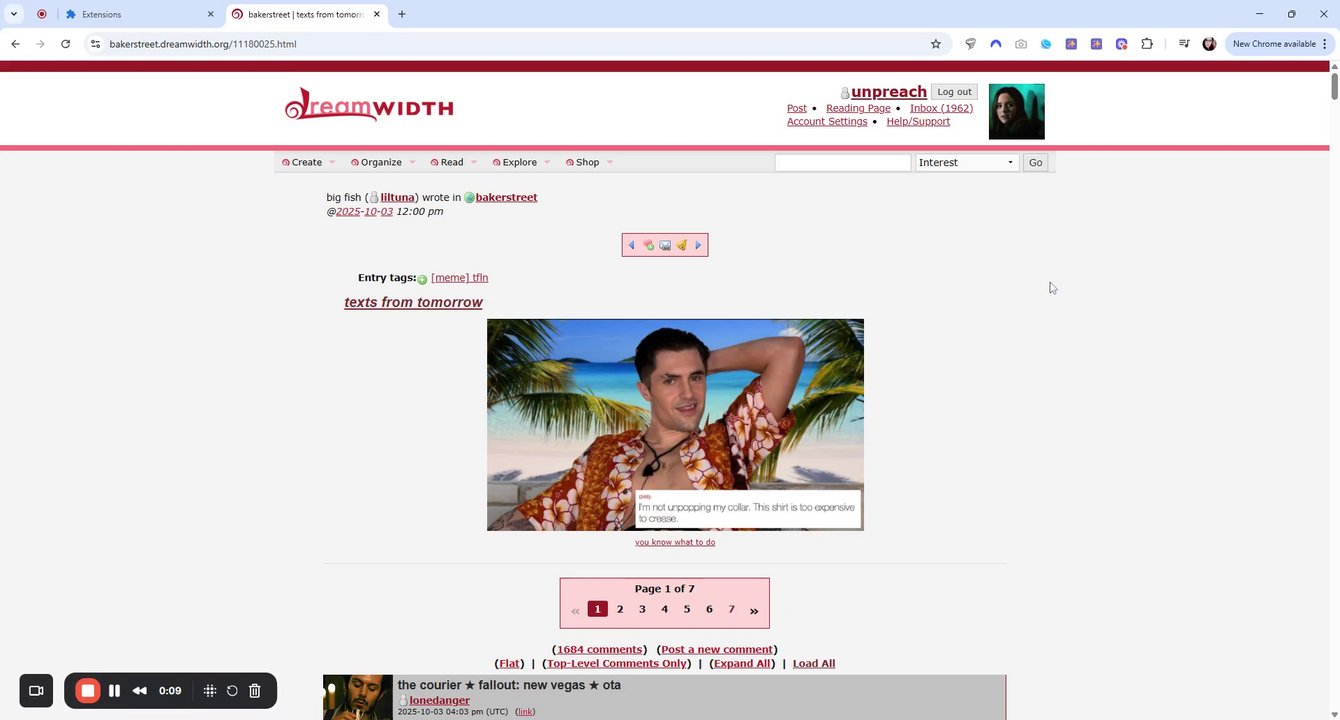Screen dimensions: 1340x720
Task: Open the media control playlist icon
Action: (1184, 44)
